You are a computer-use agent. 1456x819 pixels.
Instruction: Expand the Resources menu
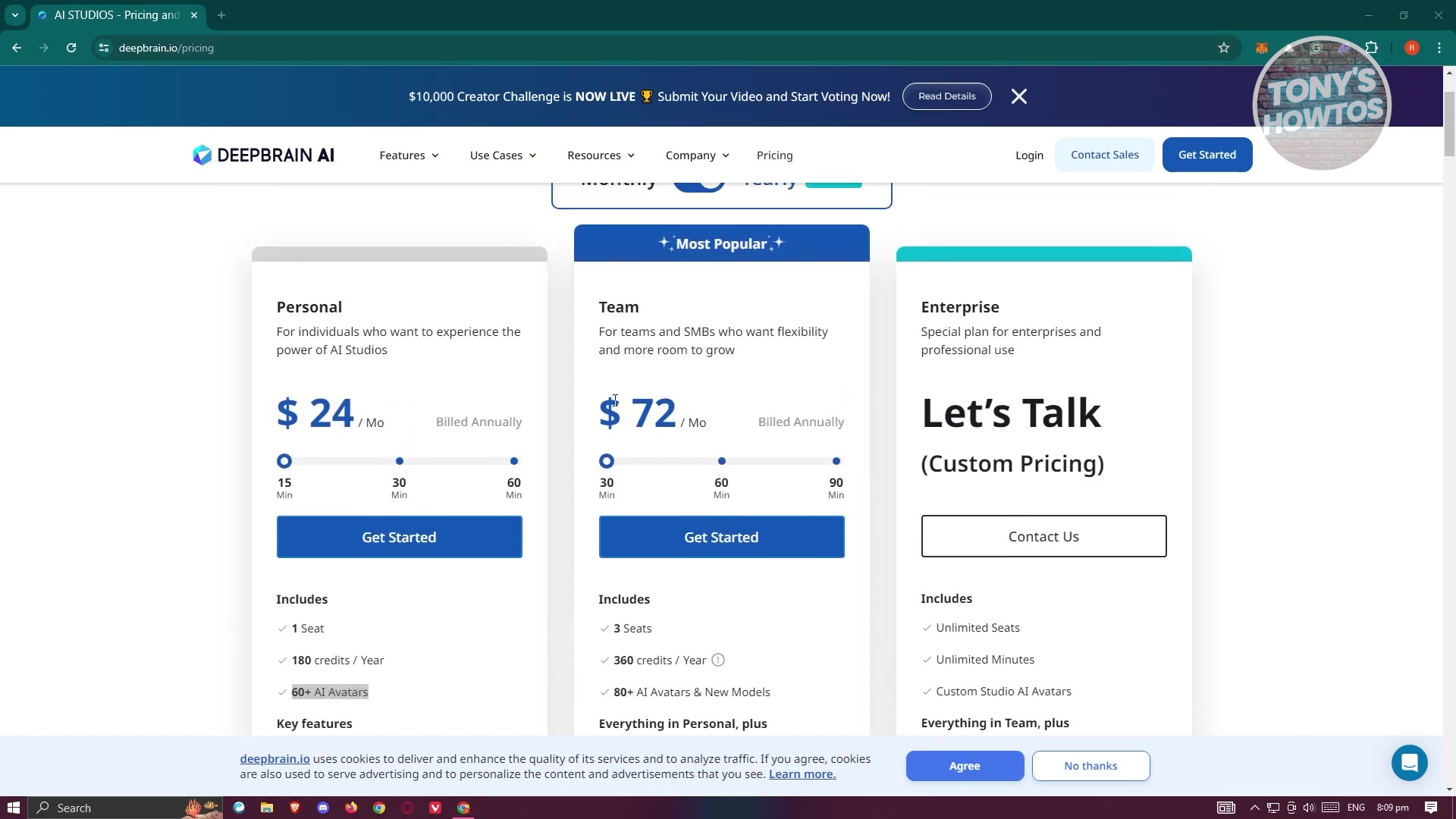tap(601, 155)
